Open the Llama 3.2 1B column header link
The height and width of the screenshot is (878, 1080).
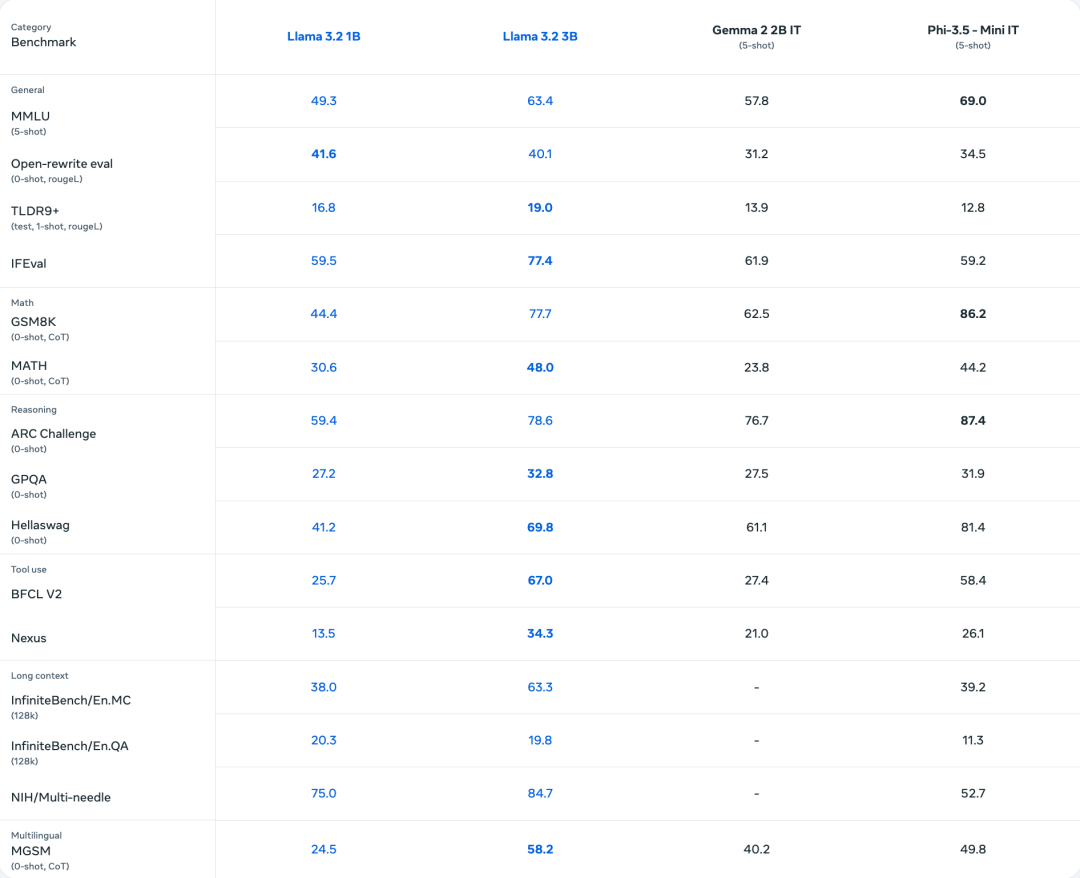(324, 36)
